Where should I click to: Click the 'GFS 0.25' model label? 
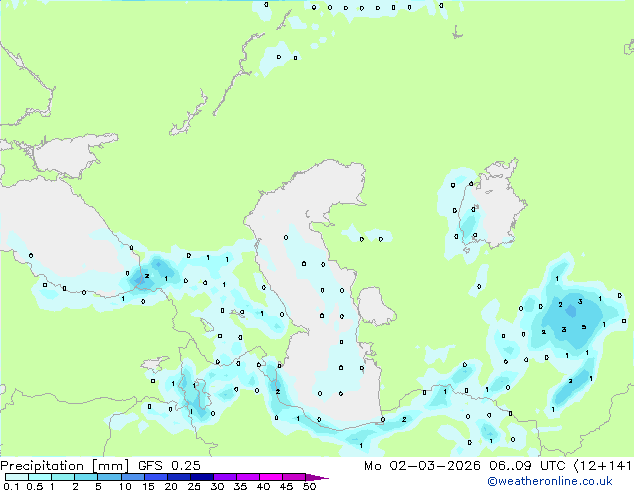169,466
